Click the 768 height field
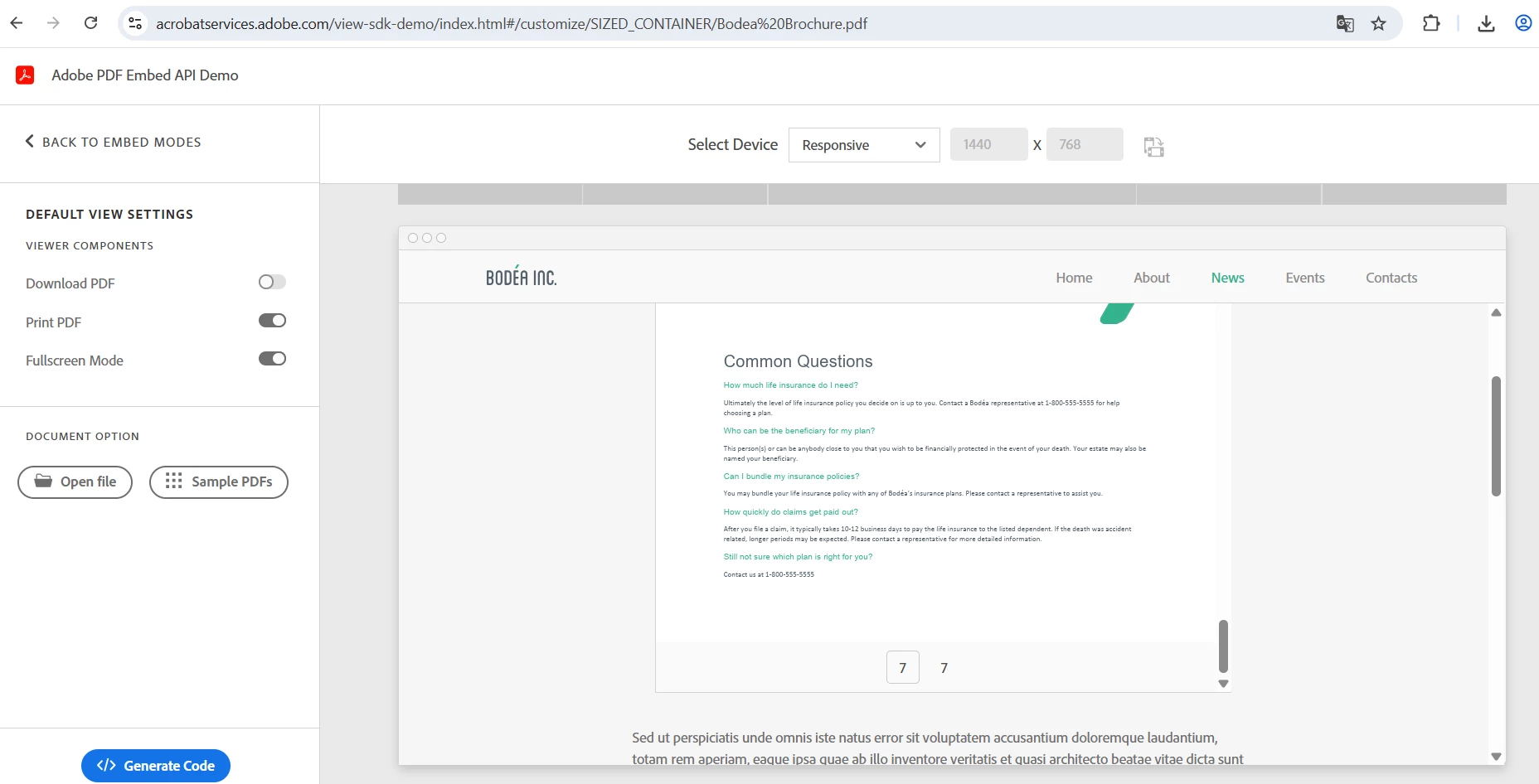Viewport: 1539px width, 784px height. [x=1085, y=144]
